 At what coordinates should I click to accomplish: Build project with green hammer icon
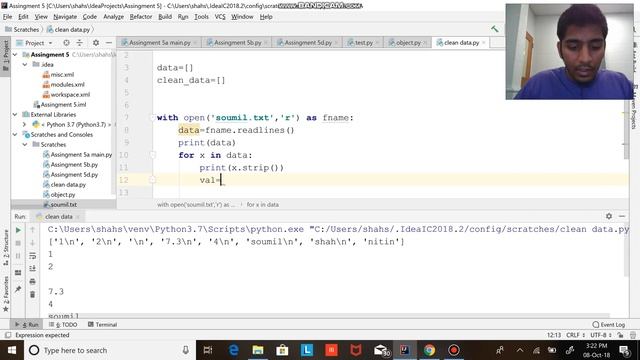[x=495, y=29]
